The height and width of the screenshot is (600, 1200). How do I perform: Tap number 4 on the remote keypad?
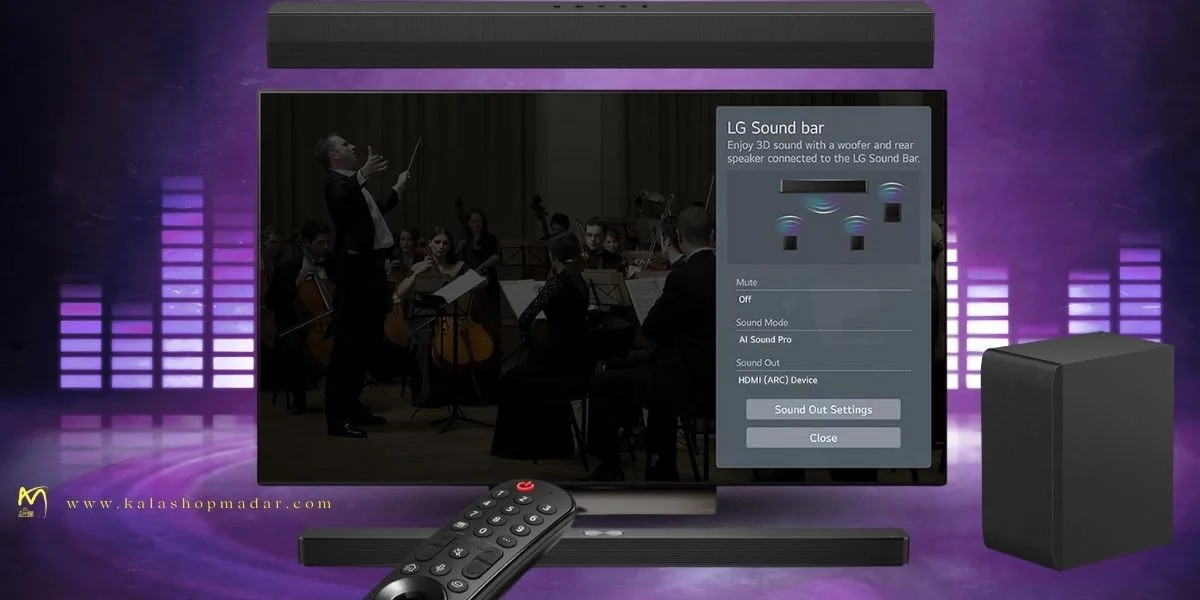point(487,503)
